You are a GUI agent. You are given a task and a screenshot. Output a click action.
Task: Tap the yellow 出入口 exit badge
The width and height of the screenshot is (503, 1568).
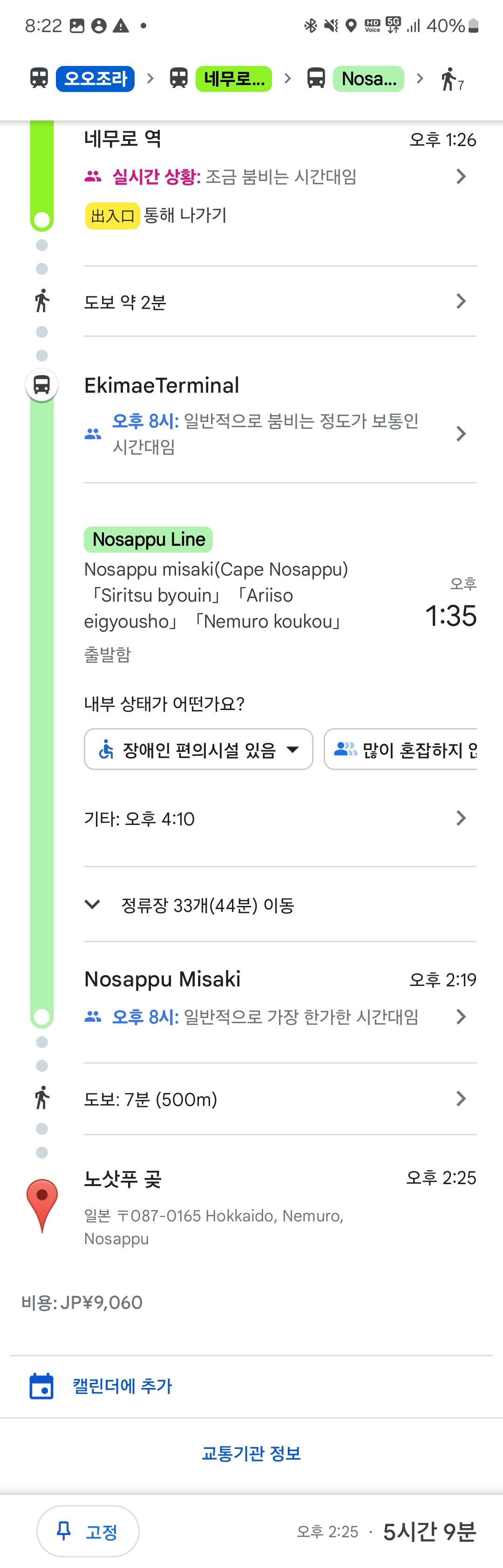[x=112, y=215]
